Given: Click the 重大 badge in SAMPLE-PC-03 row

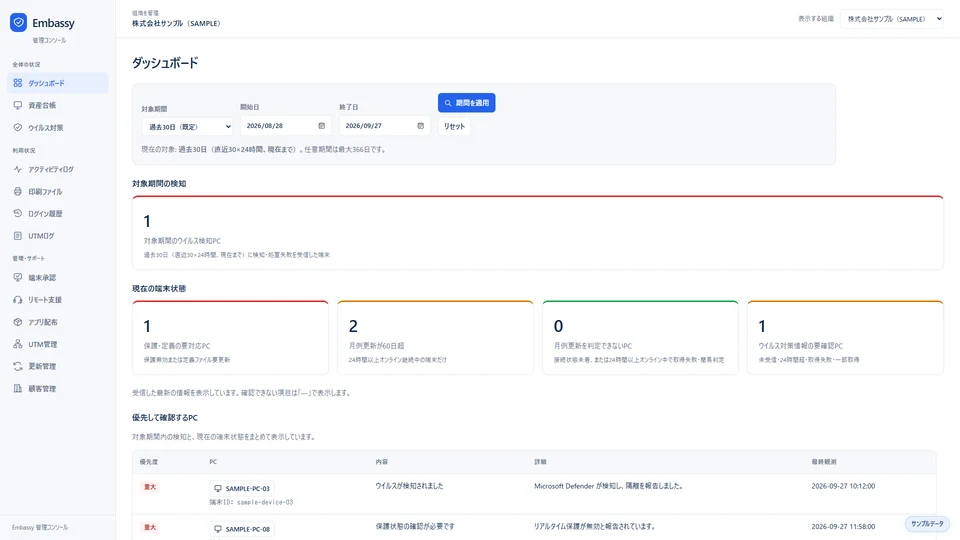Looking at the screenshot, I should click(x=150, y=487).
